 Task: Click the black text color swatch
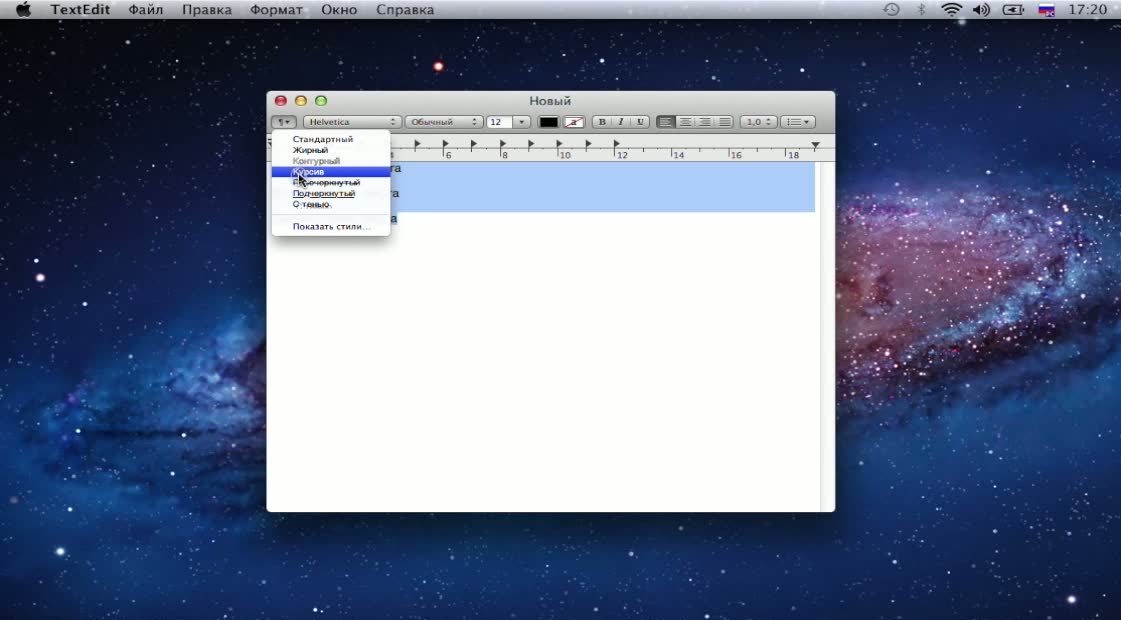(x=548, y=121)
